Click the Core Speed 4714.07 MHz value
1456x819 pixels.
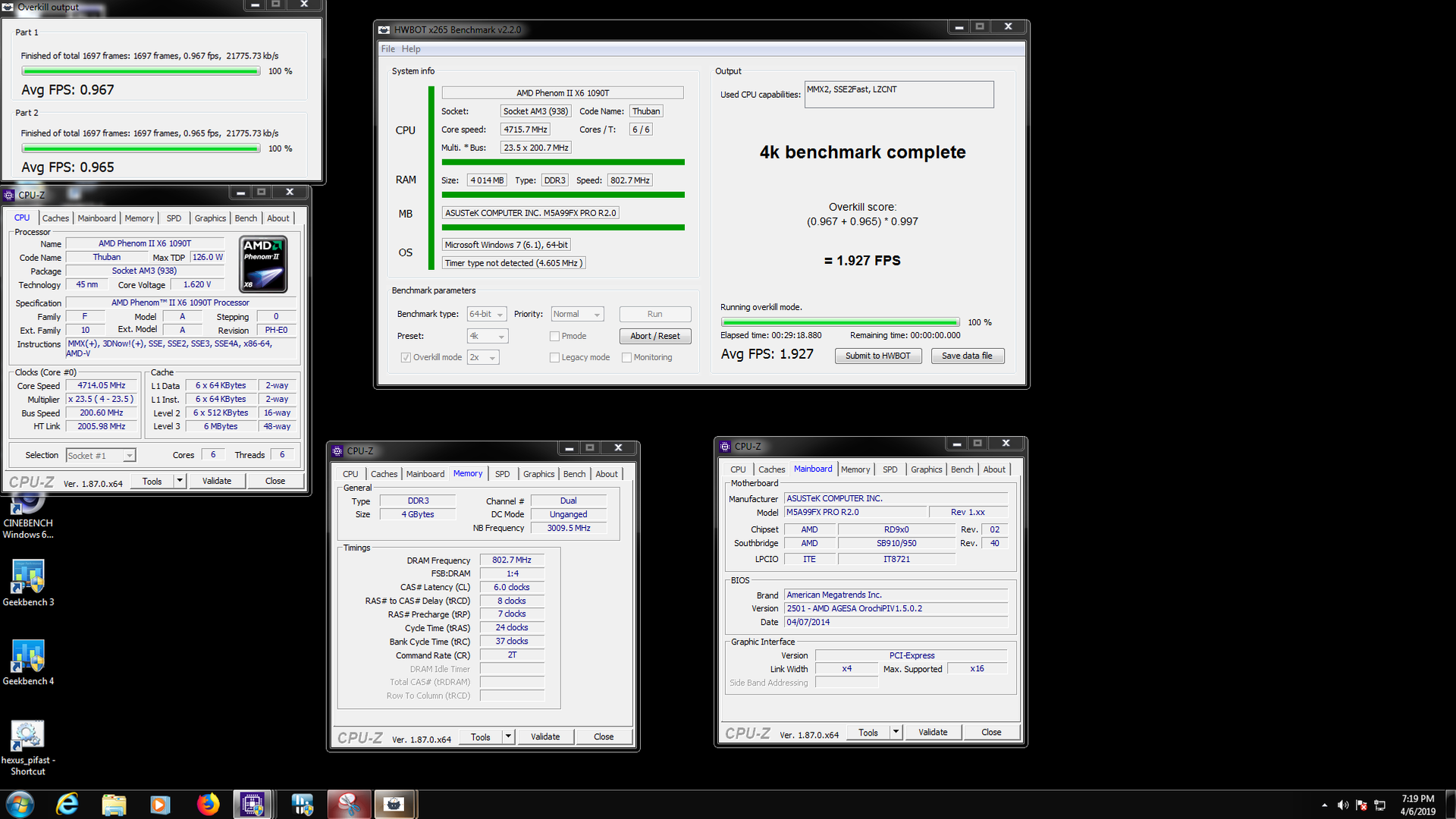(102, 385)
